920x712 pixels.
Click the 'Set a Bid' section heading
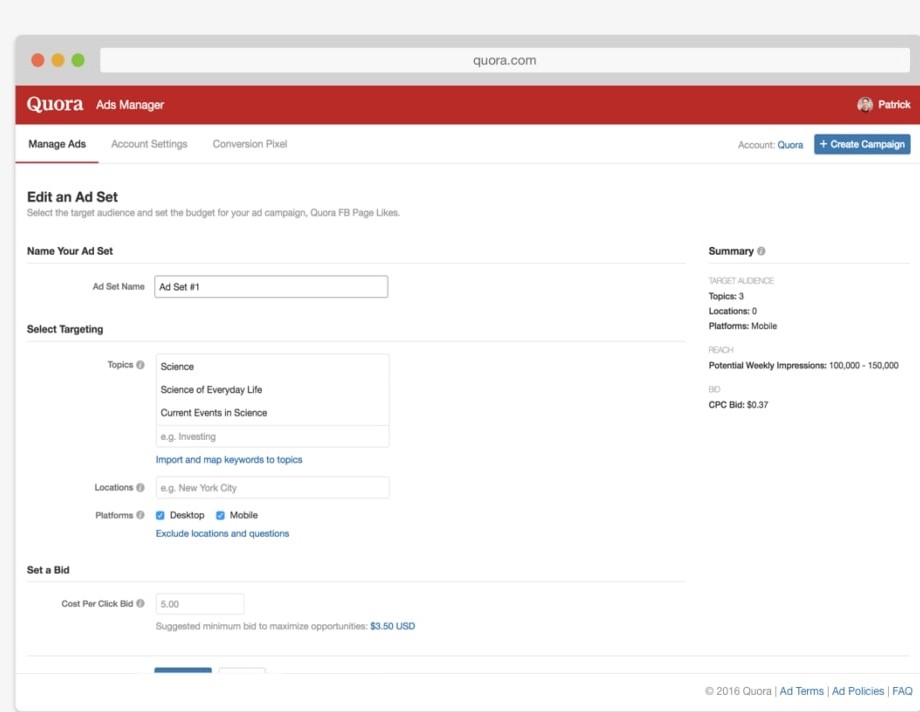(x=48, y=570)
